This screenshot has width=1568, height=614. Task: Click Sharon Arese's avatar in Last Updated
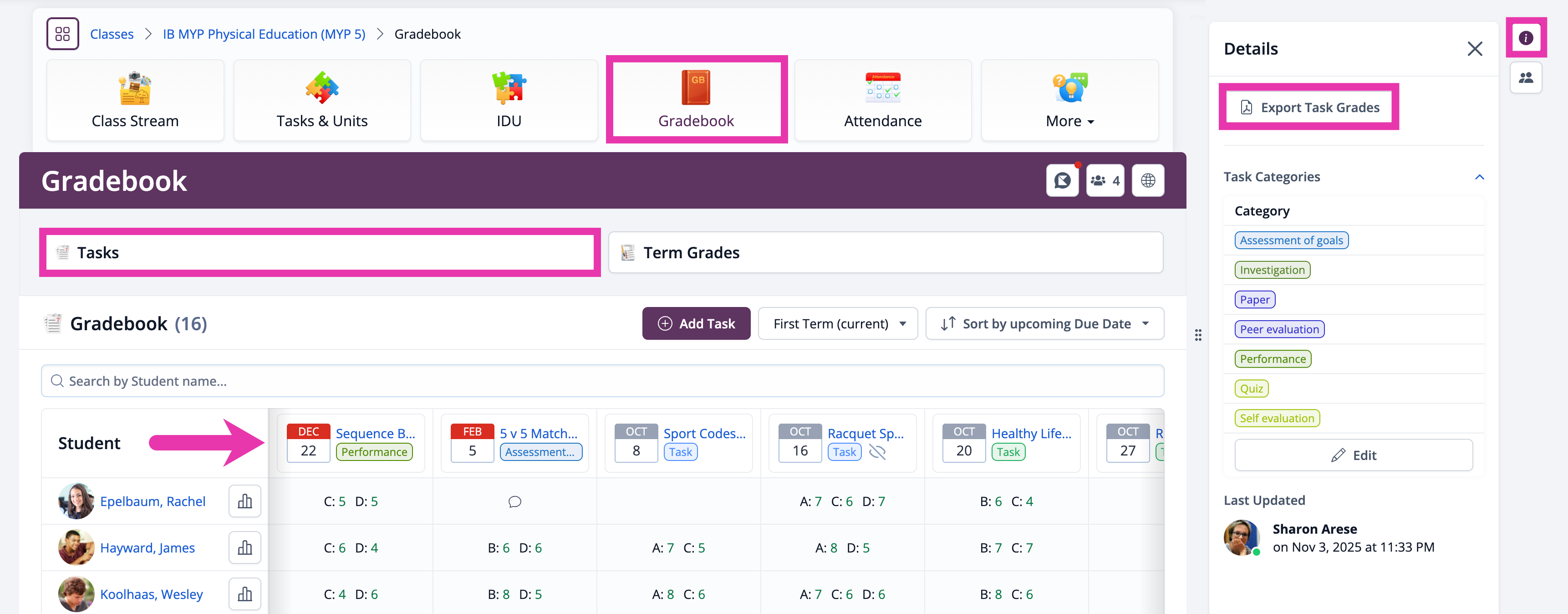[1242, 537]
